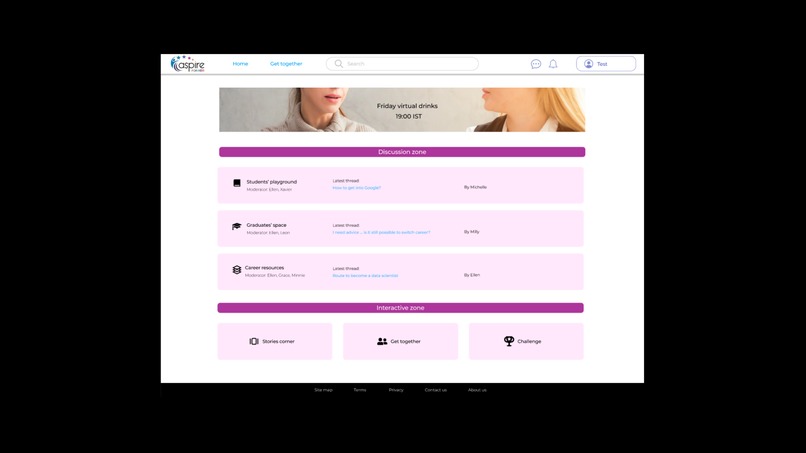
Task: Click the Interactive zone header bar
Action: (x=400, y=307)
